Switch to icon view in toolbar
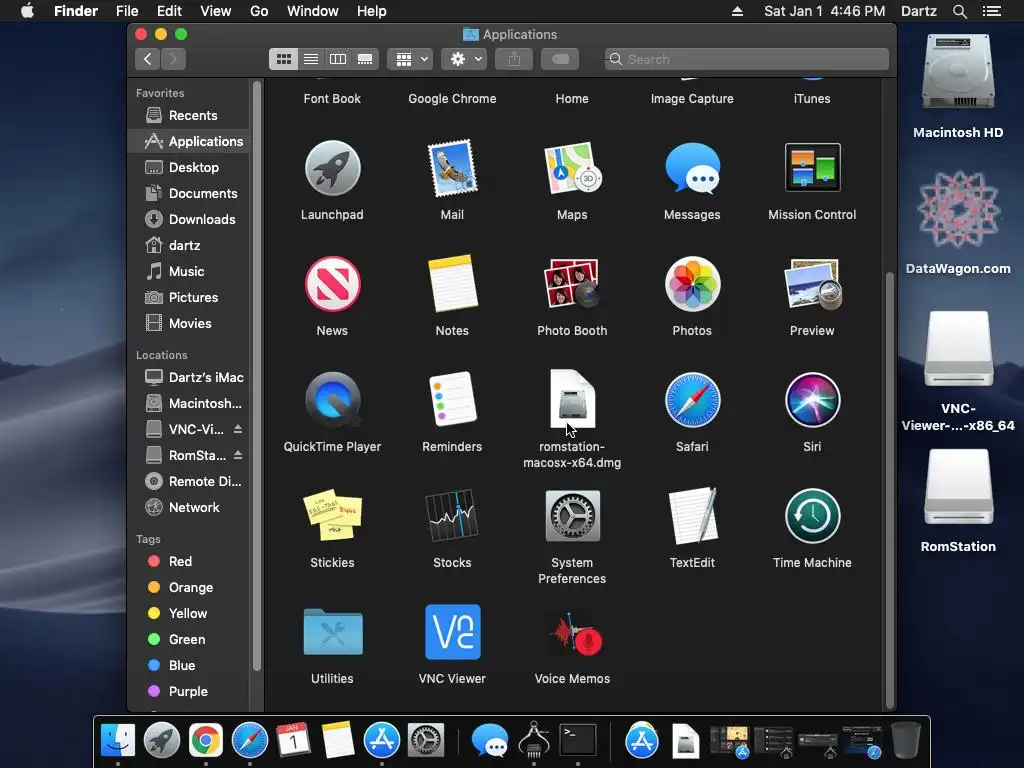This screenshot has width=1024, height=768. click(x=283, y=59)
